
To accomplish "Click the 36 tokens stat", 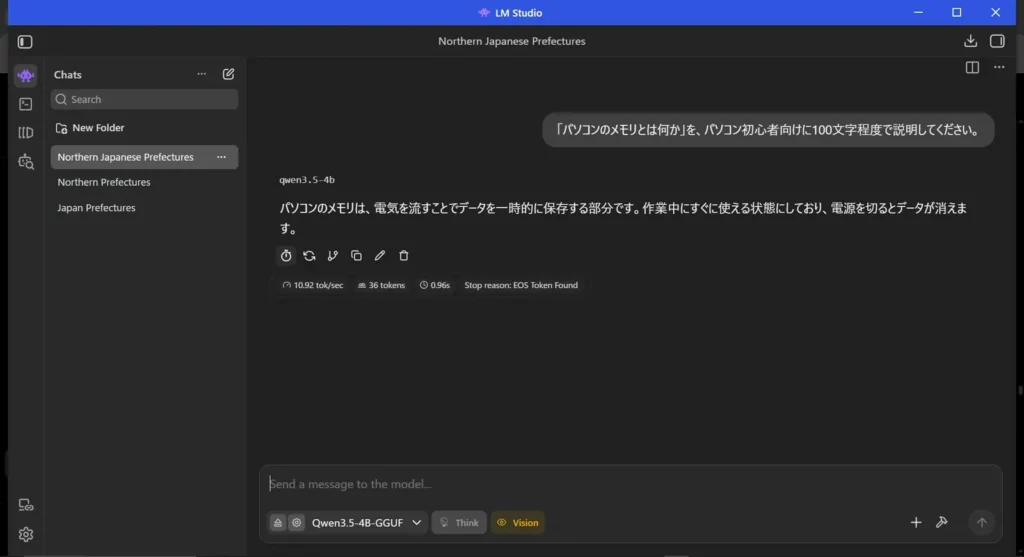I will click(381, 285).
